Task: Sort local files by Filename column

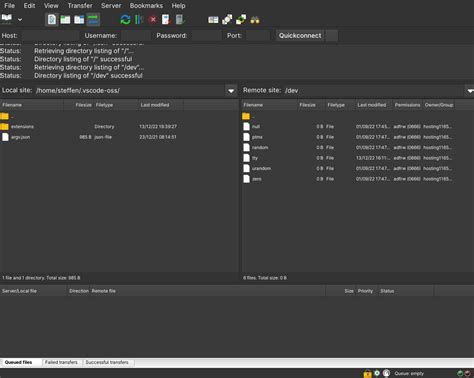Action: (32, 105)
